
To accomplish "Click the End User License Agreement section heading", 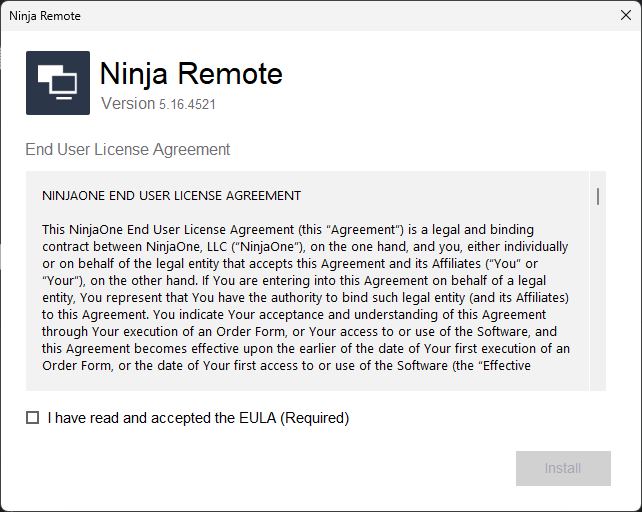I will click(x=128, y=150).
